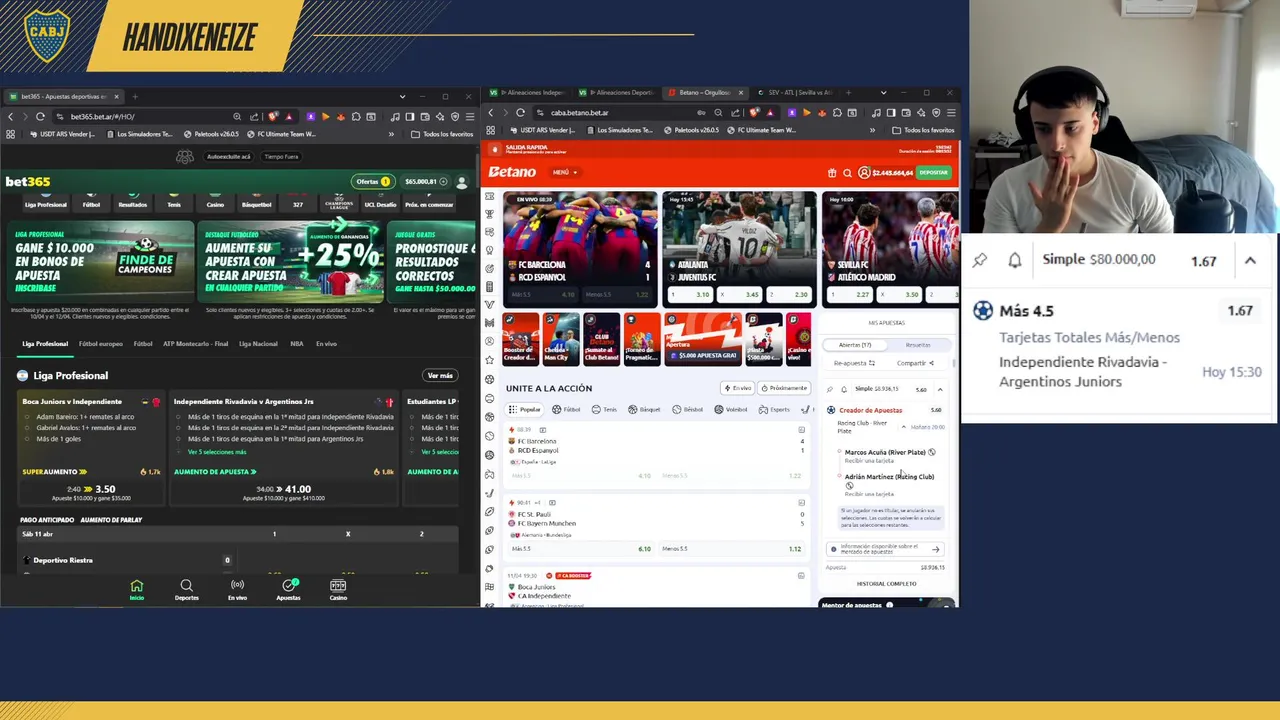Screen dimensions: 1280x720
Task: Open the FC Barcelona vs Espanyol live card
Action: [x=580, y=249]
